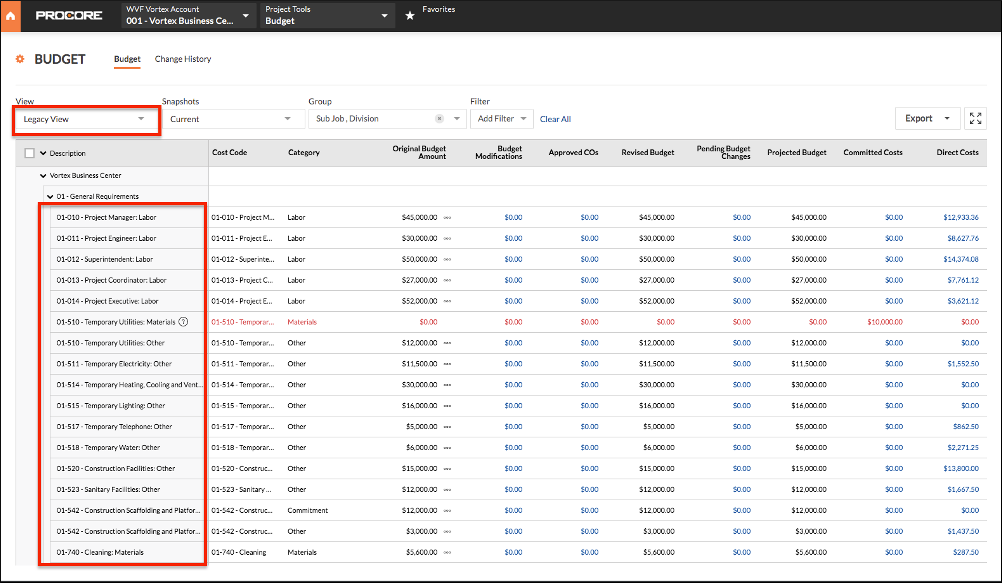Select row 01-520 - Construction Facilities: Other
The image size is (1002, 583).
pos(116,469)
